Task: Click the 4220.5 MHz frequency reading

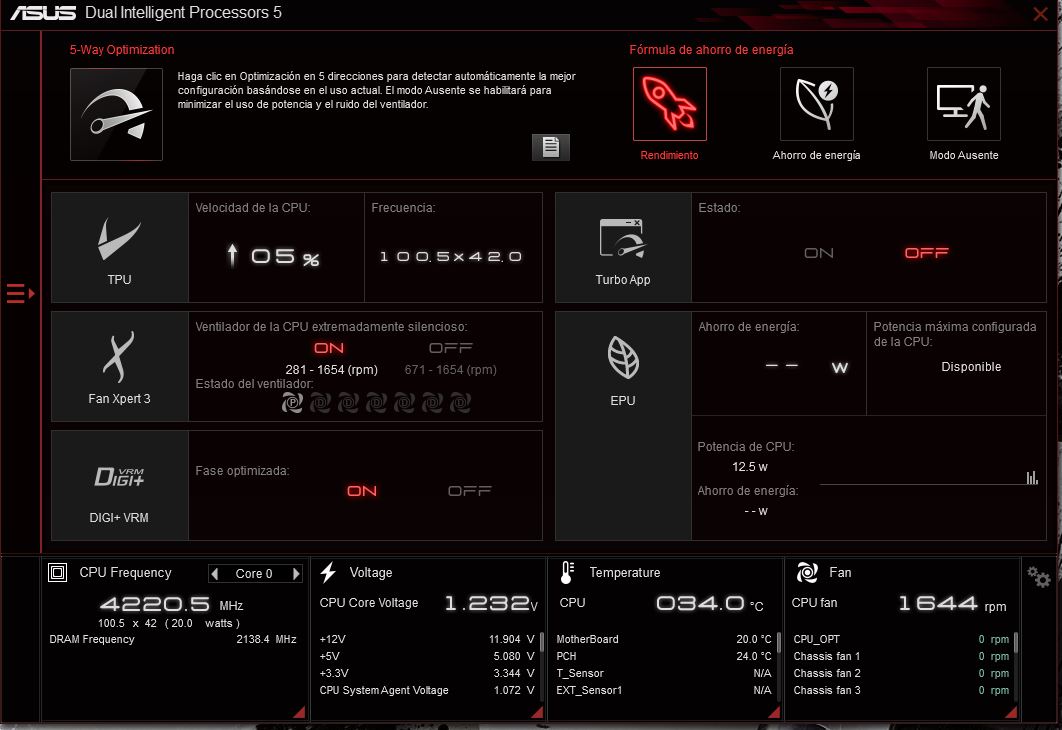Action: (171, 604)
